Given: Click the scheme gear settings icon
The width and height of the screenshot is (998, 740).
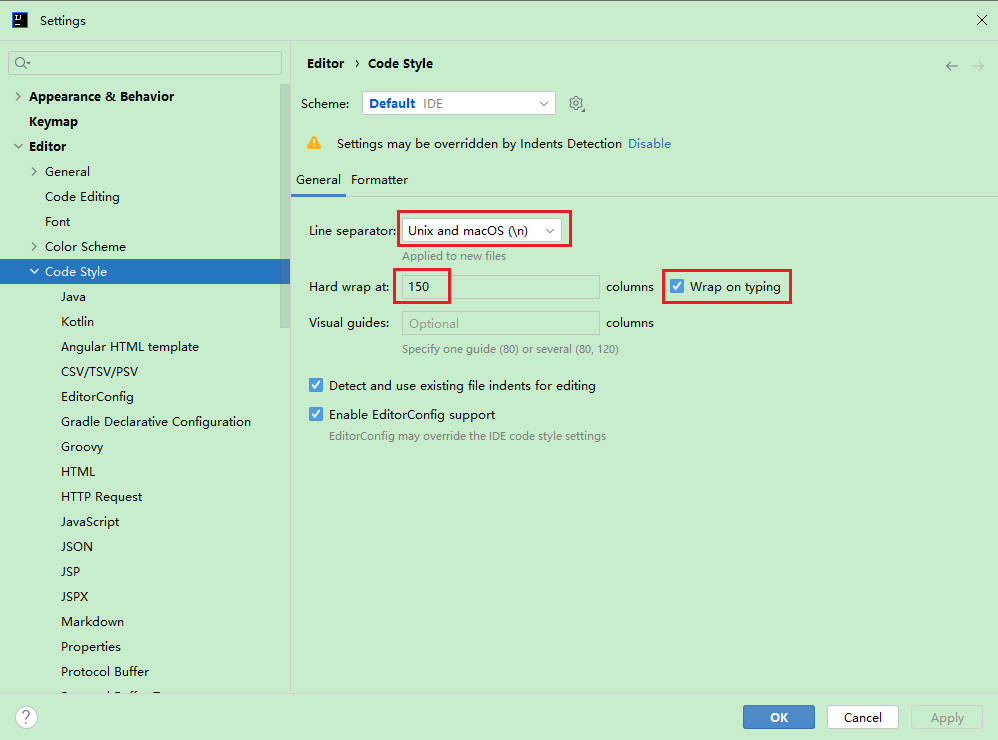Looking at the screenshot, I should tap(576, 104).
